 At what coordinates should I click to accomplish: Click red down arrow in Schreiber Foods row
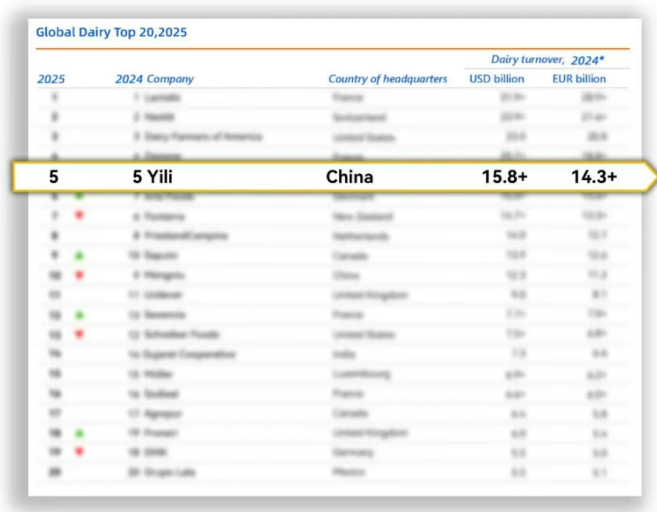pos(79,334)
